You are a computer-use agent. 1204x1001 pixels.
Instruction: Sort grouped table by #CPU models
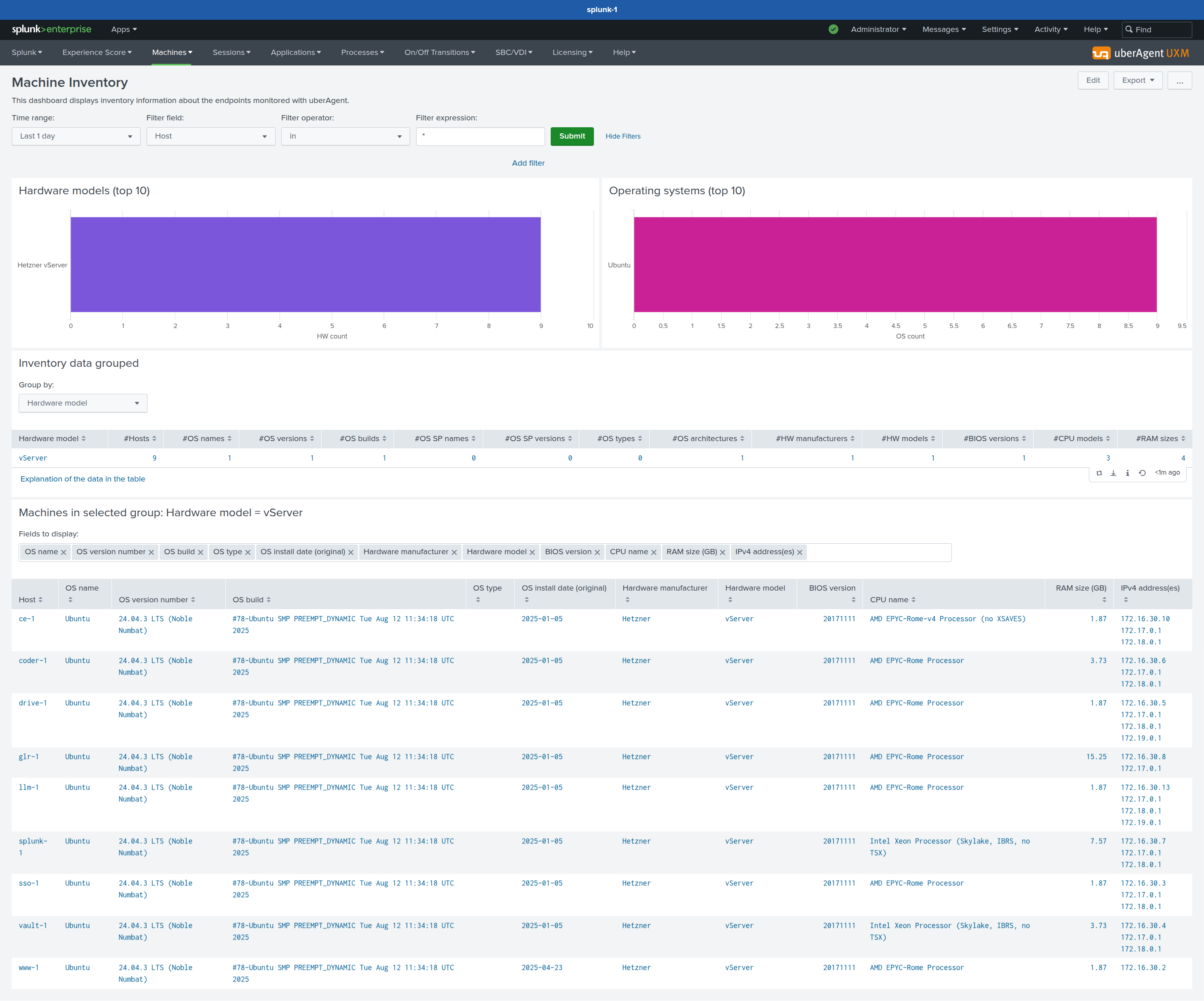pos(1082,439)
